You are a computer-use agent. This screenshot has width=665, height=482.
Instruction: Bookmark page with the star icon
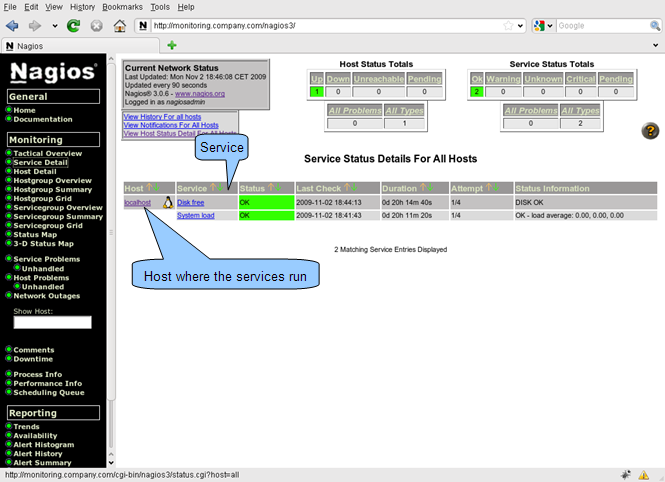(508, 26)
